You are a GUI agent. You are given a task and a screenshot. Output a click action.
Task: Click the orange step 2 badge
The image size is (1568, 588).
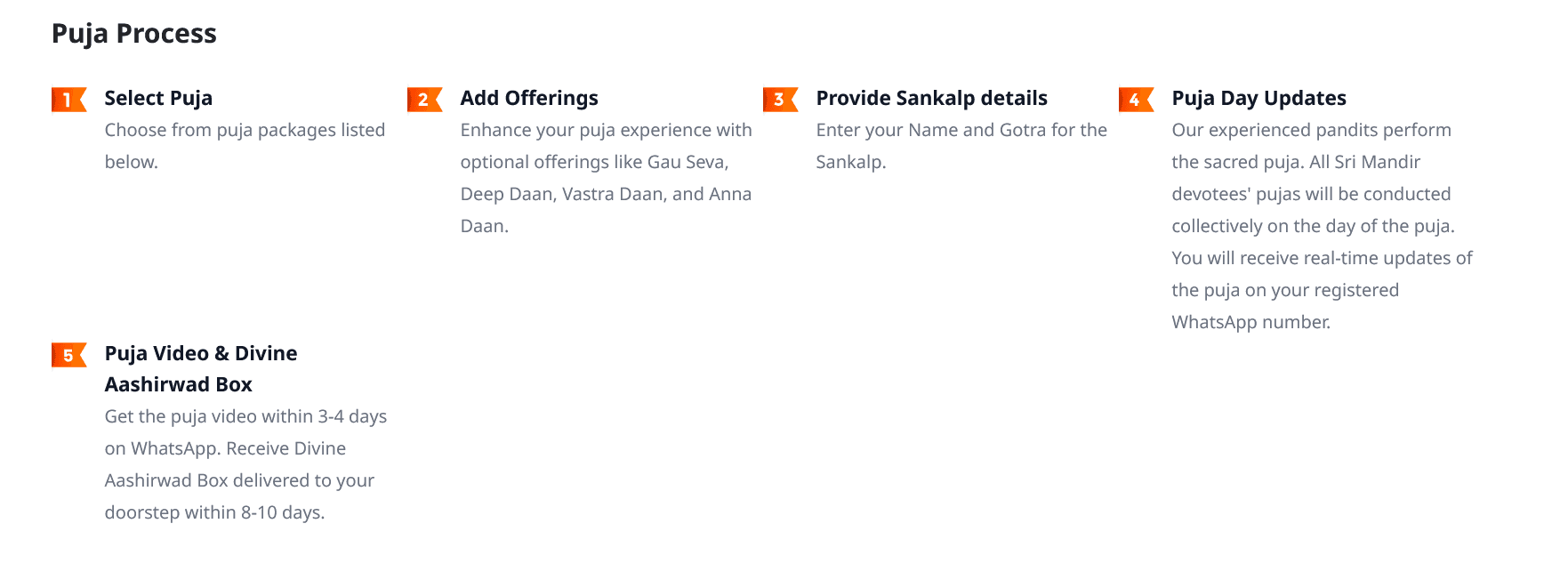[x=424, y=100]
